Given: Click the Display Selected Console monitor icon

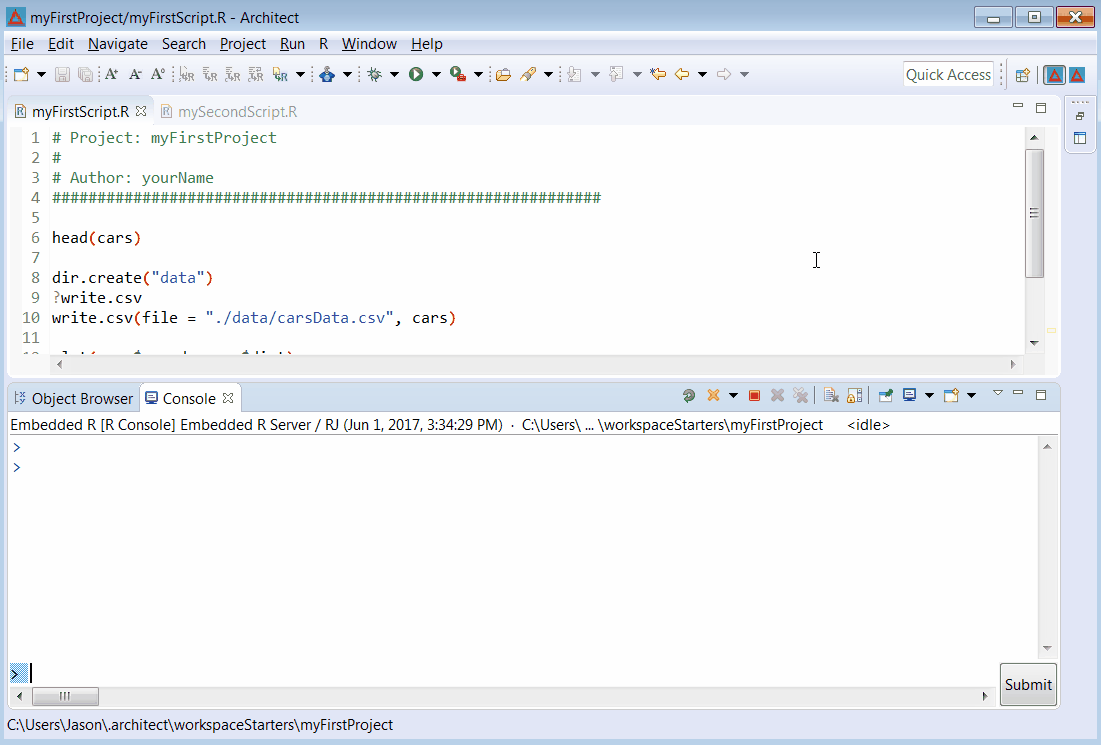Looking at the screenshot, I should pyautogui.click(x=909, y=396).
